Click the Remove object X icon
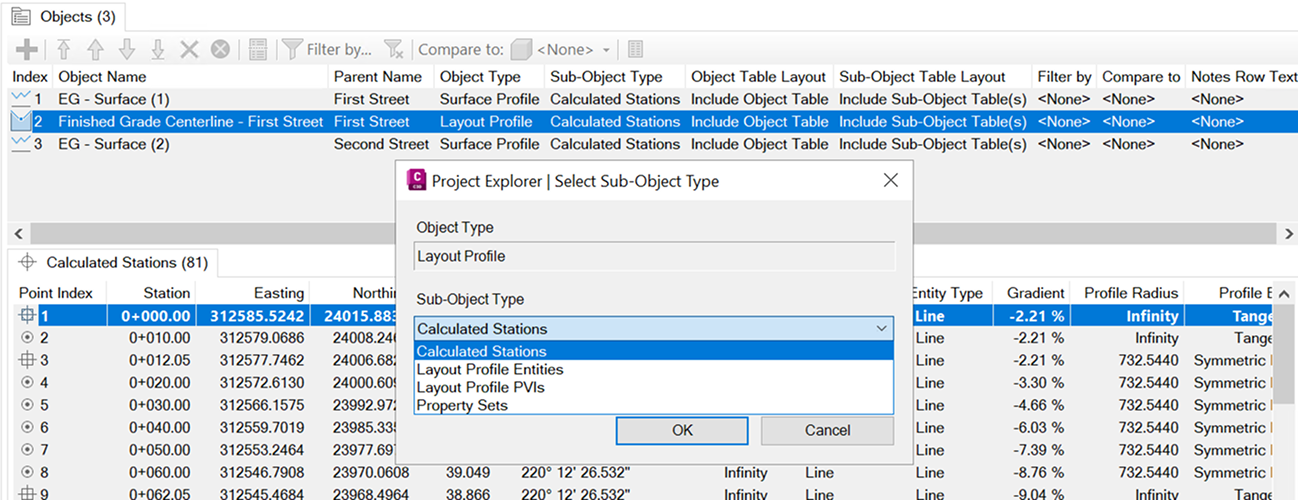Screen dimensions: 1298x500 point(188,49)
